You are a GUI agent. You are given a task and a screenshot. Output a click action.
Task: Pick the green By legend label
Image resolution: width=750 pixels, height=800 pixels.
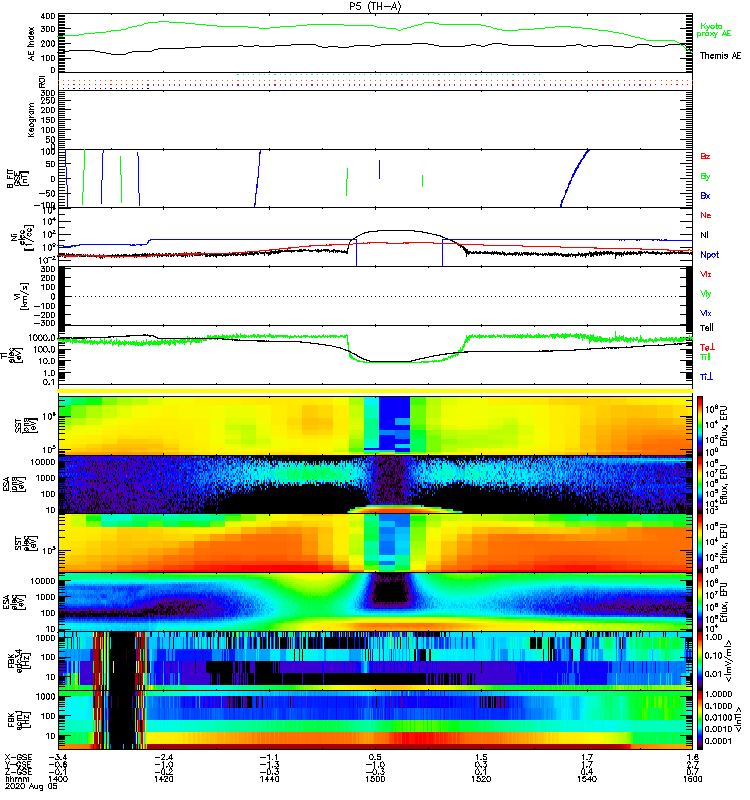pos(706,176)
